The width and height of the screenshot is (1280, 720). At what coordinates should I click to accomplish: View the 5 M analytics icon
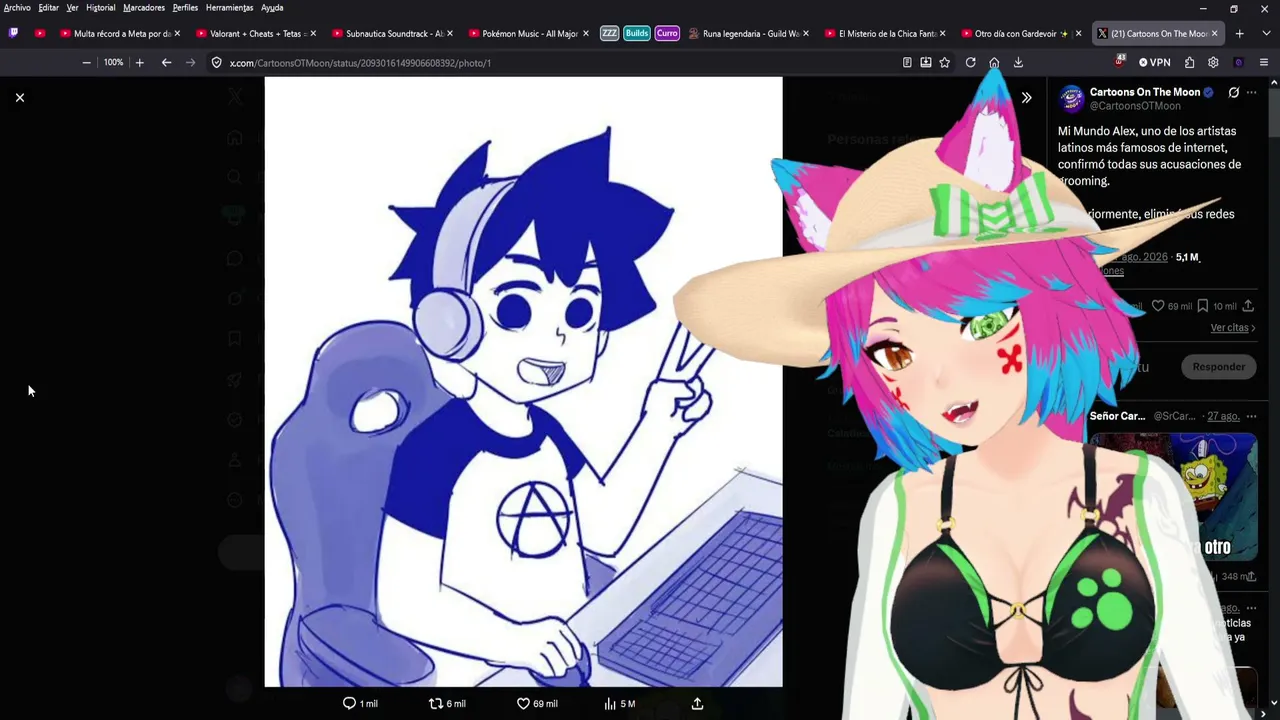tap(610, 703)
